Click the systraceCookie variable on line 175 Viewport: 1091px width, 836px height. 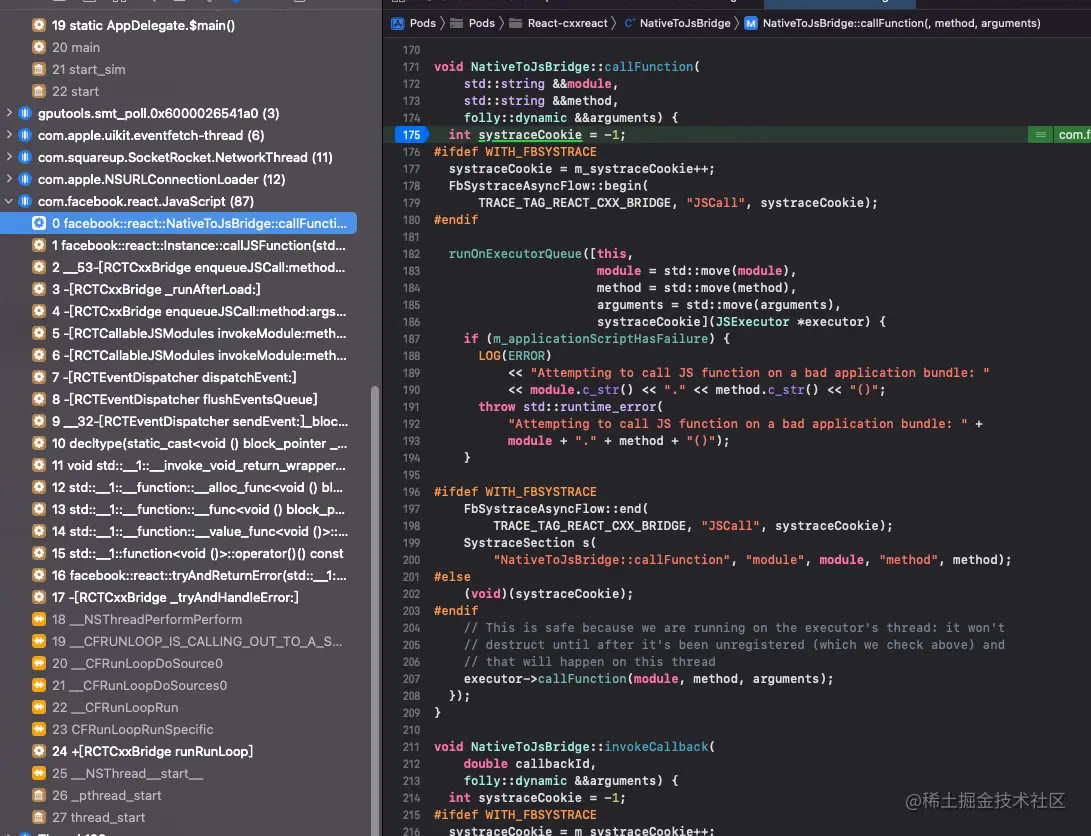click(529, 135)
